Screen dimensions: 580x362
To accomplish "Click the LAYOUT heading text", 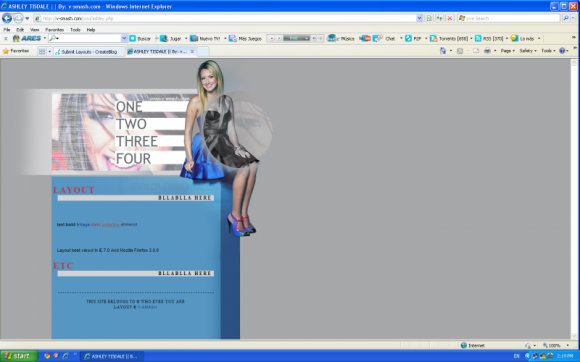I will (x=74, y=190).
